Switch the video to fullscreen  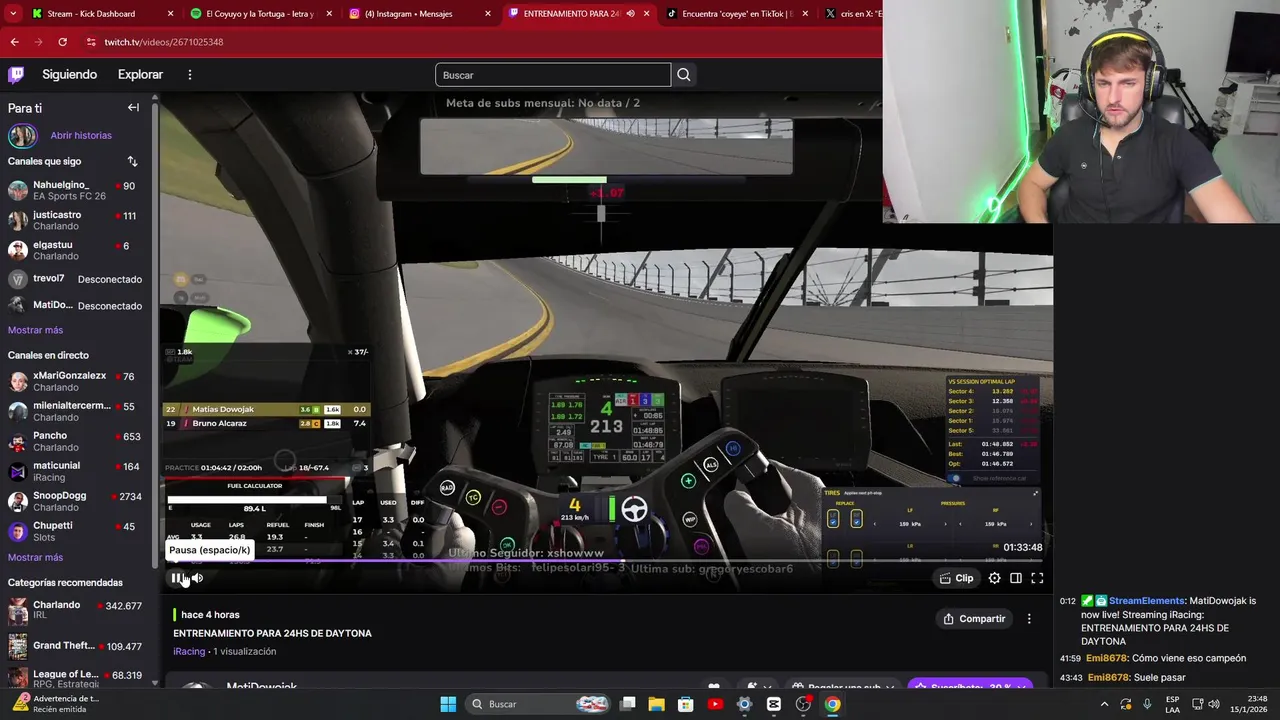point(1037,578)
